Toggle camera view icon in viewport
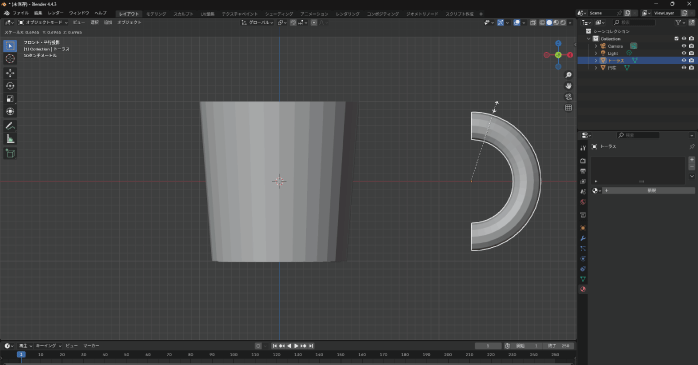 (568, 97)
